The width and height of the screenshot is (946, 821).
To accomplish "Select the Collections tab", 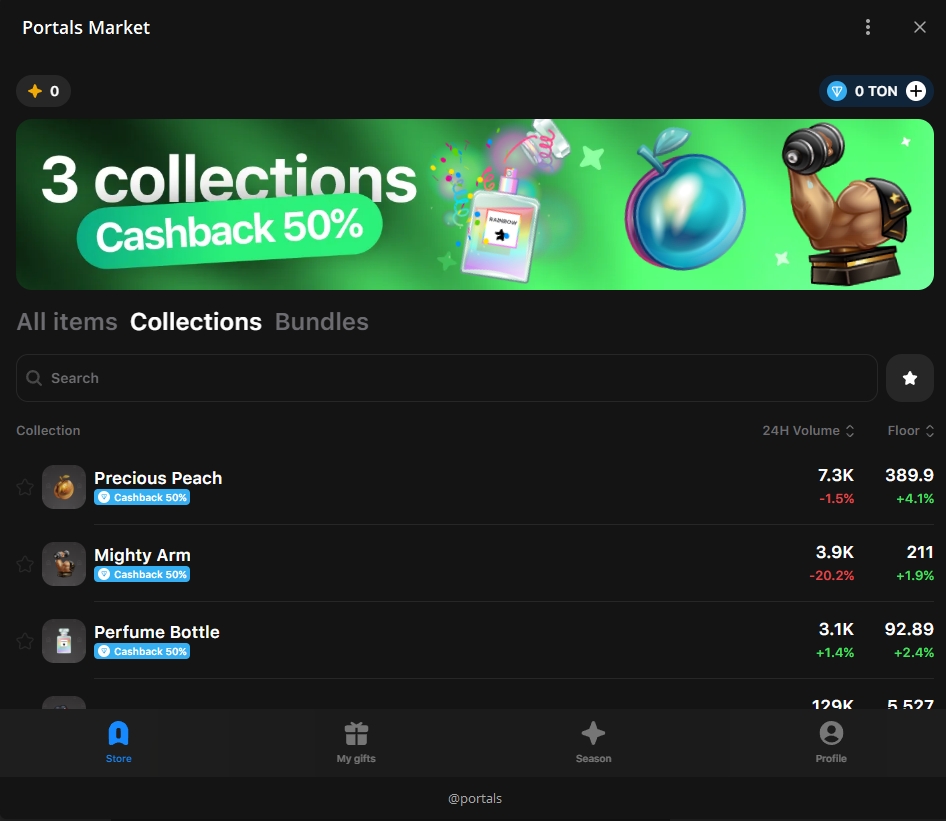I will [x=196, y=322].
